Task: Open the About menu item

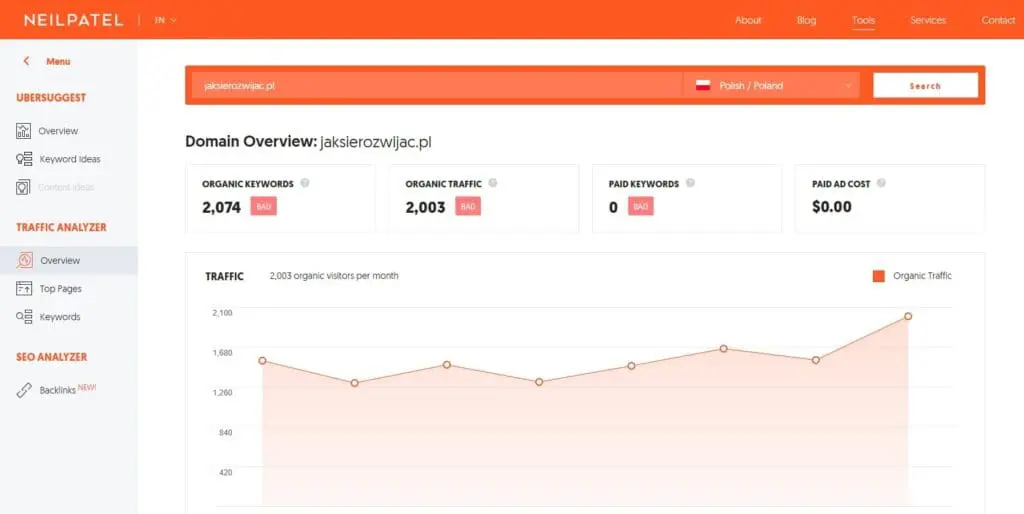Action: click(748, 20)
